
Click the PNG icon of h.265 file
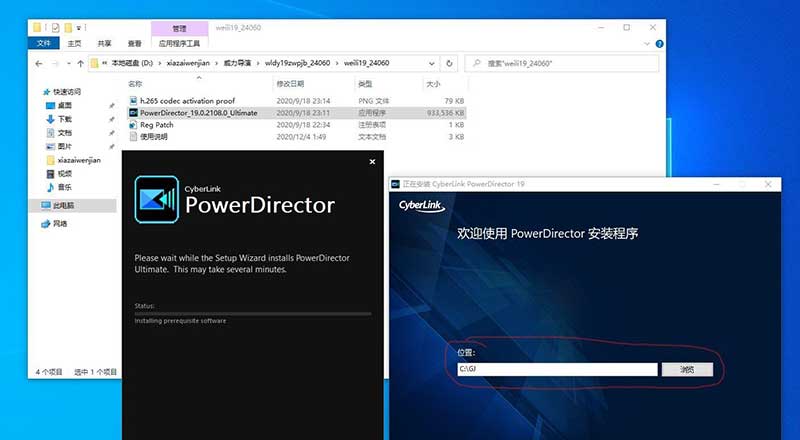pyautogui.click(x=133, y=101)
